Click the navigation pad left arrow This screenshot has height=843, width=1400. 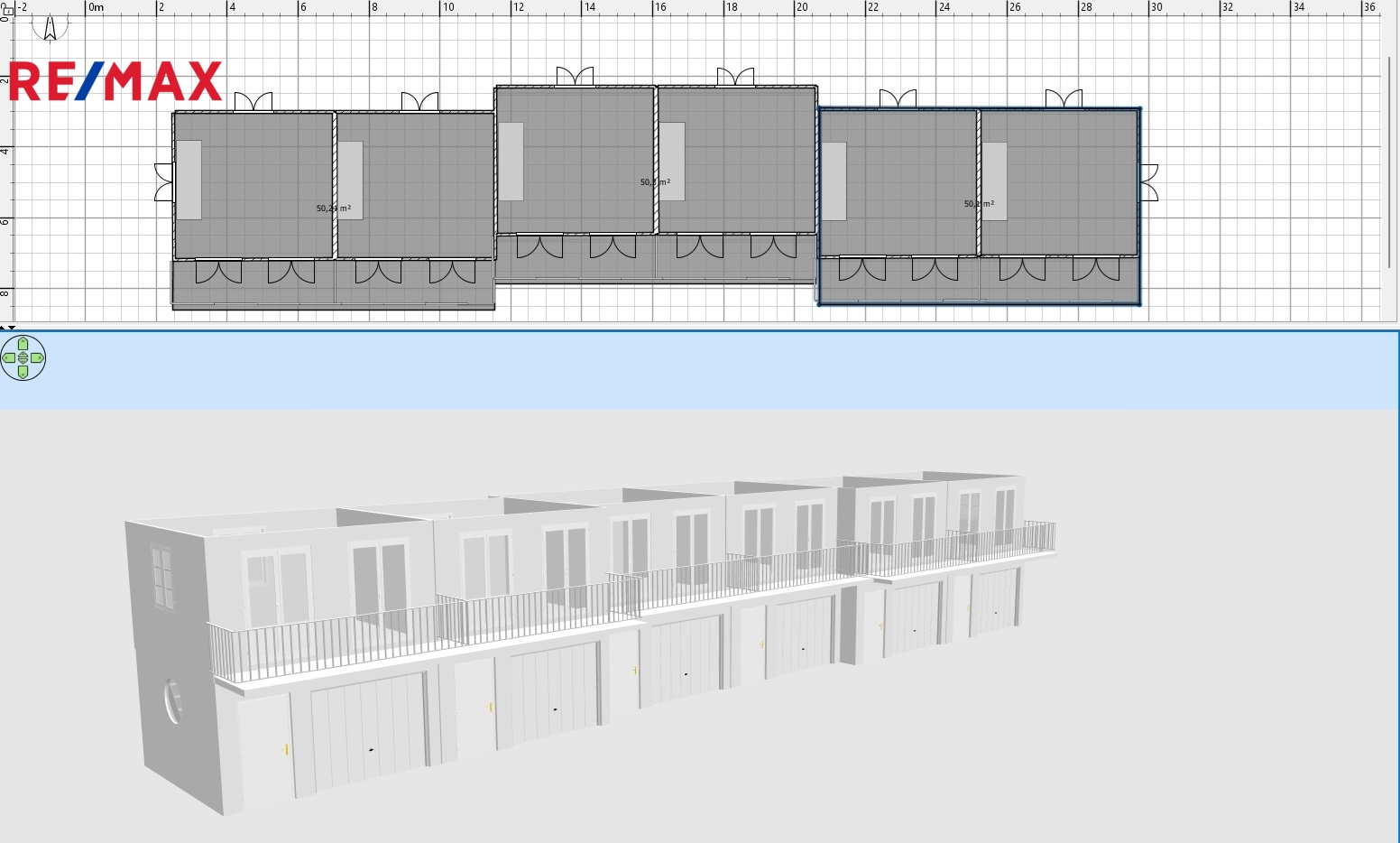(x=9, y=358)
